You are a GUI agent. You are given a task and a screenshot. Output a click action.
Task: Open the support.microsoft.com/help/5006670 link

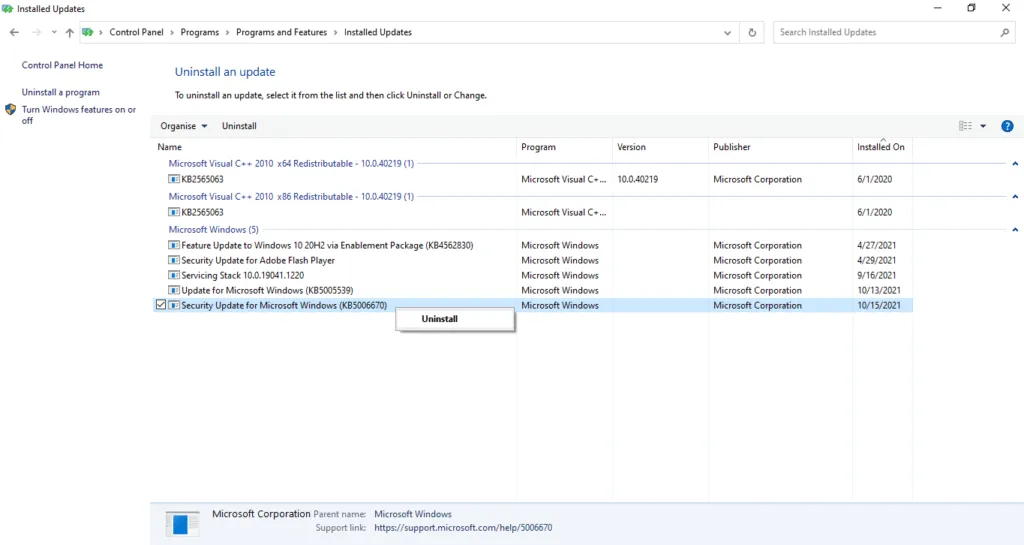click(x=463, y=527)
